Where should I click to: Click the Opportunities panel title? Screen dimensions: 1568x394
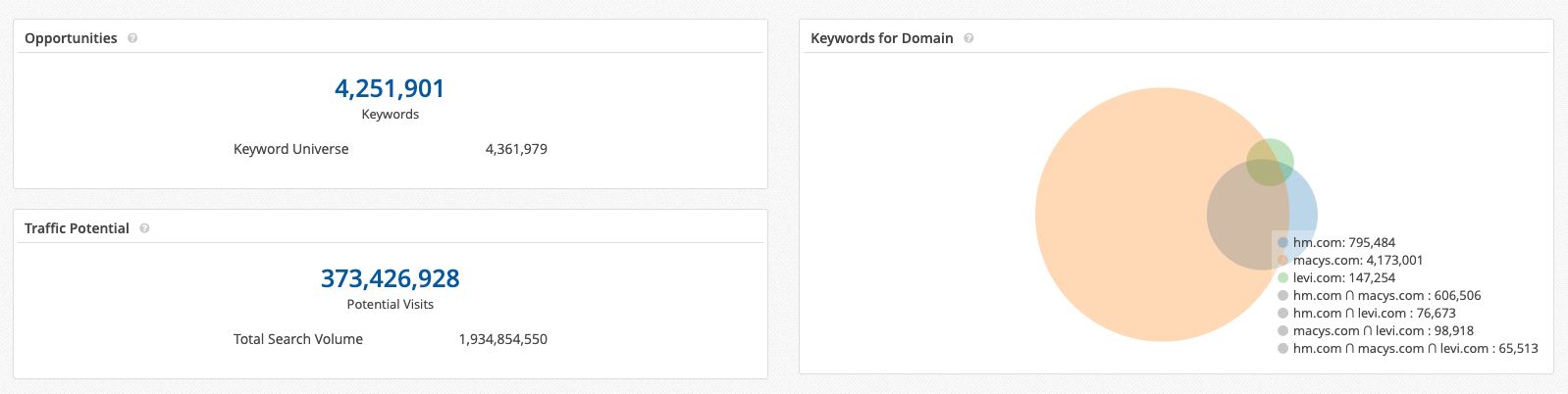click(x=71, y=38)
